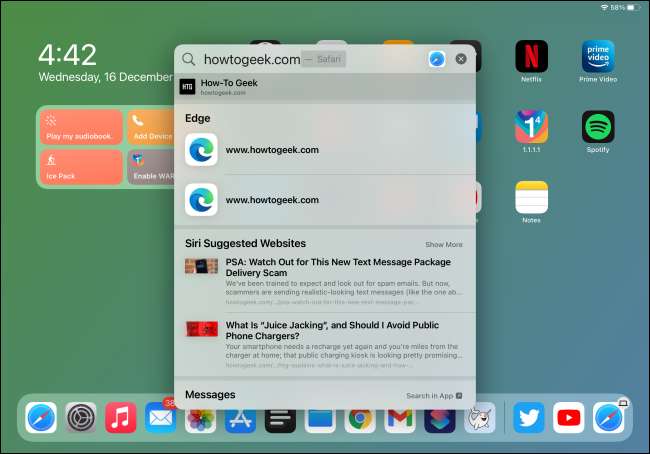Run the Play my audiobook shortcut
This screenshot has height=454, width=650.
tap(81, 127)
